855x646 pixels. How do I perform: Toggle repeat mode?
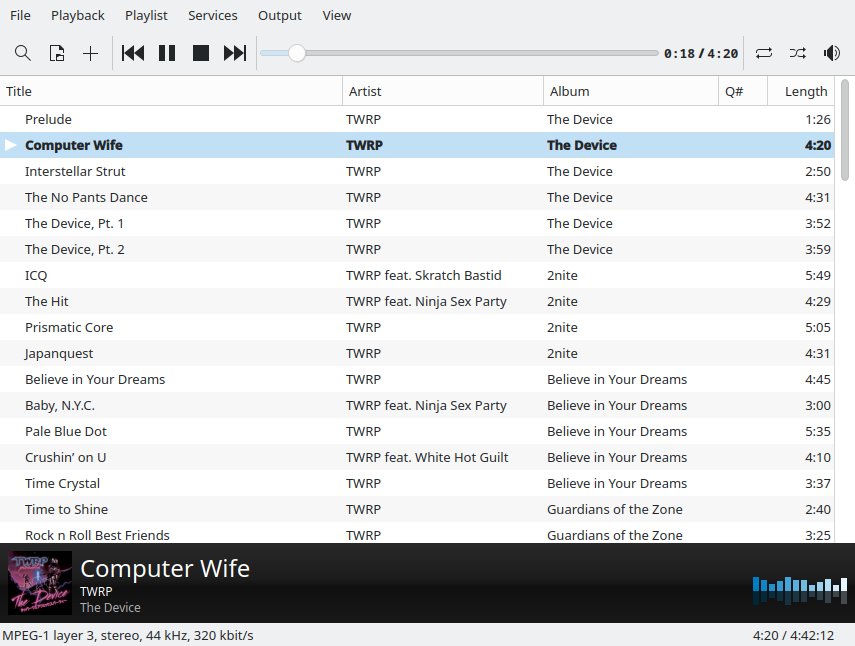(764, 53)
